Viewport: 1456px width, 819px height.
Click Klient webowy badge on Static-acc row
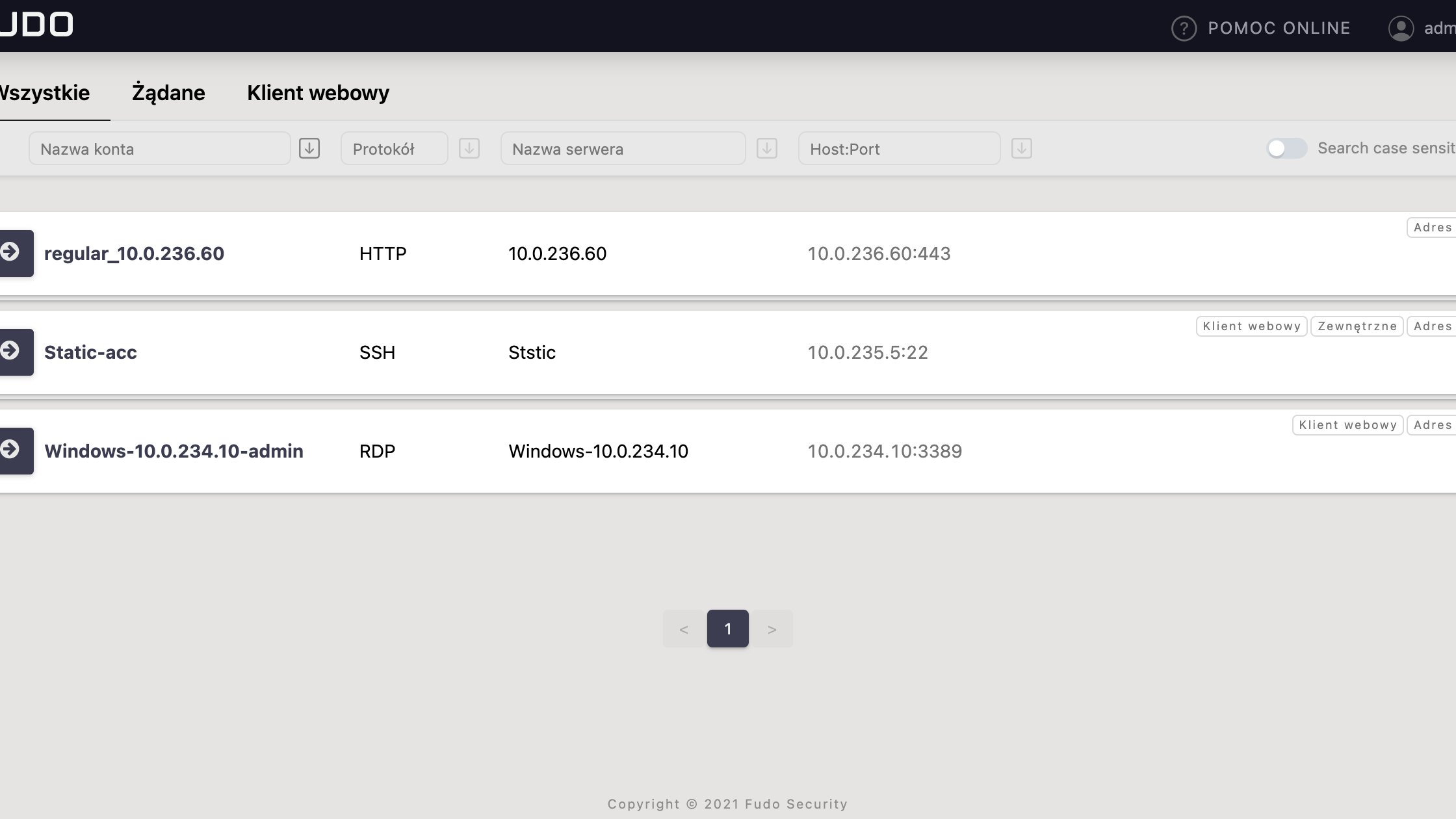coord(1251,326)
